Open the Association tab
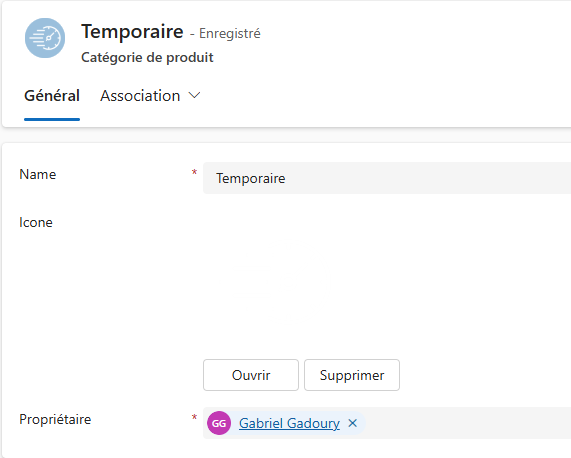Image resolution: width=571 pixels, height=458 pixels. (x=140, y=96)
